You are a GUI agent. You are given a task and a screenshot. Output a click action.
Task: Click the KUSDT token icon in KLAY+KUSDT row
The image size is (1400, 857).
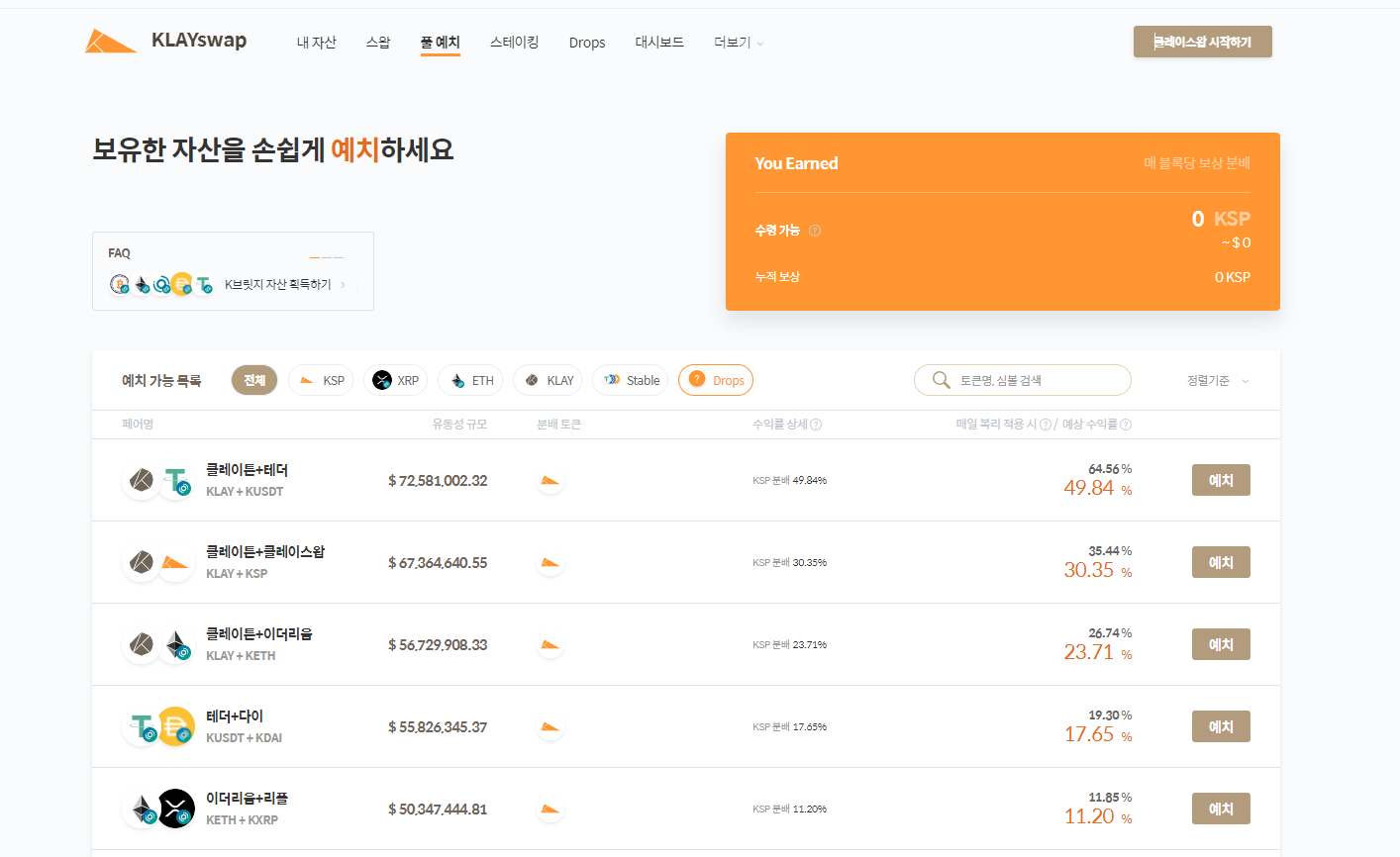[x=176, y=481]
